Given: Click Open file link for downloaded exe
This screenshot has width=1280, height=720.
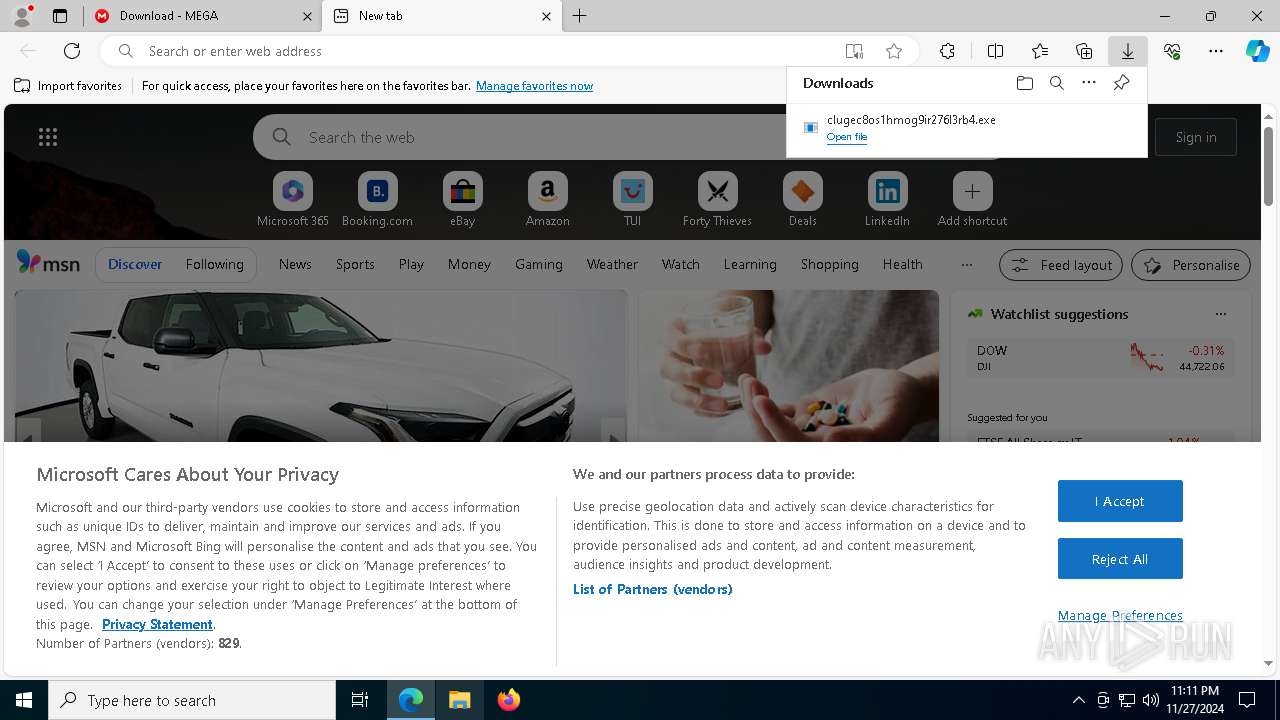Looking at the screenshot, I should [847, 137].
